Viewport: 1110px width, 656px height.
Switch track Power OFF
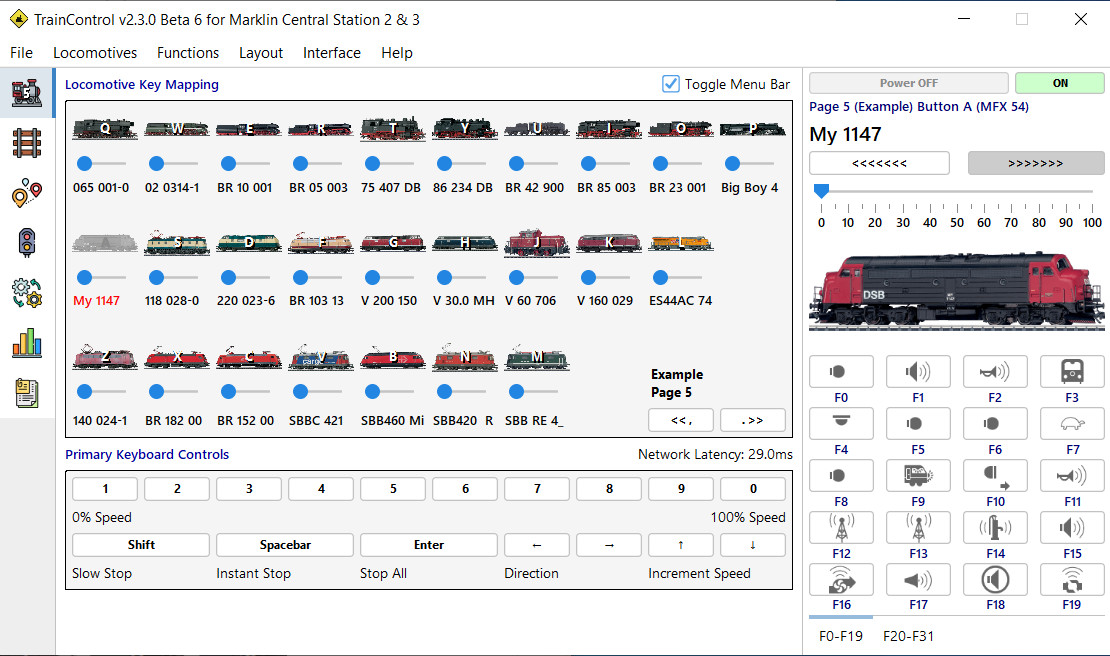tap(908, 83)
